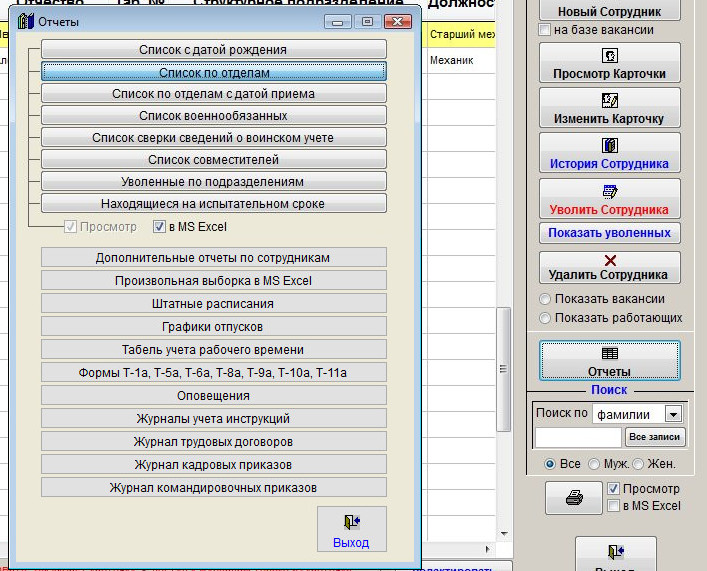Open 'Произвольная выборка в MS Excel'
The width and height of the screenshot is (707, 571).
click(214, 281)
